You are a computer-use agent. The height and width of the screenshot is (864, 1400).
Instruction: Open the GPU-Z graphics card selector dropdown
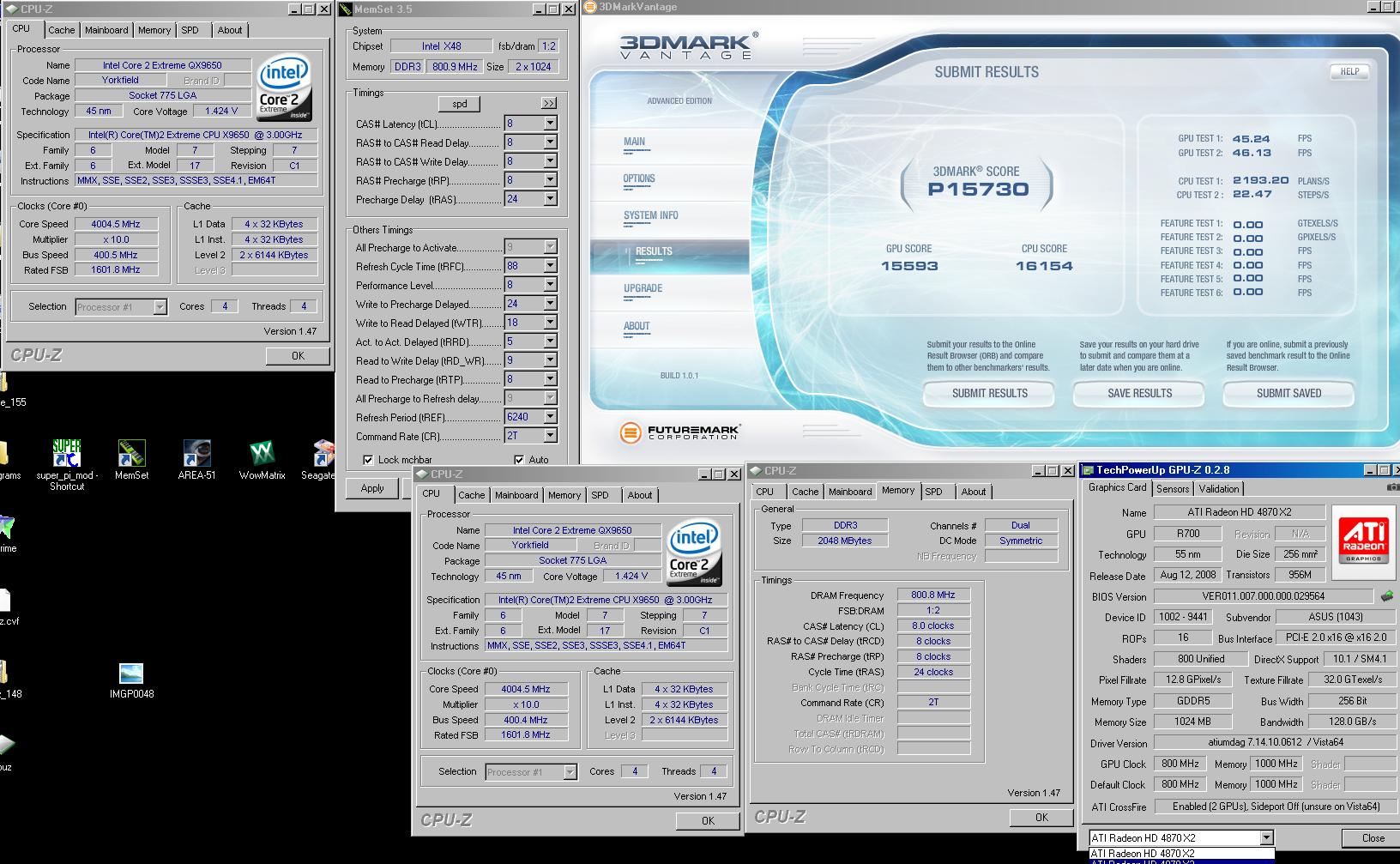click(1266, 838)
